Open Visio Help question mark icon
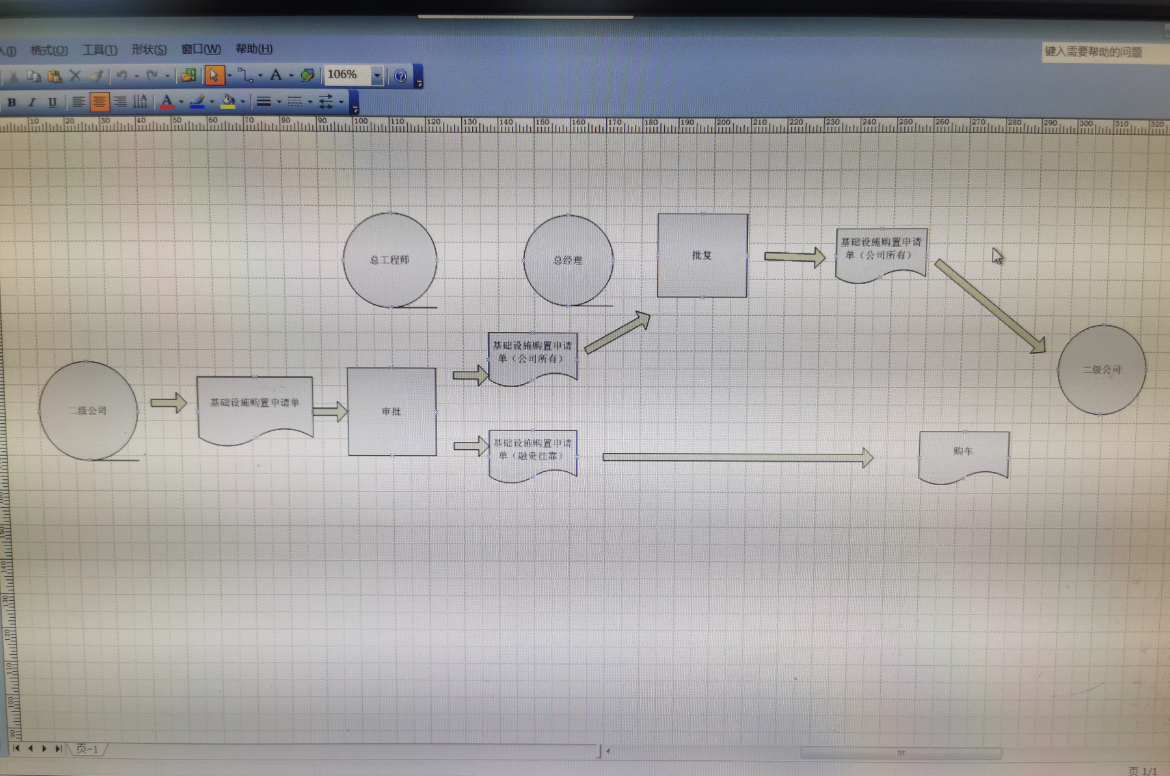 401,75
